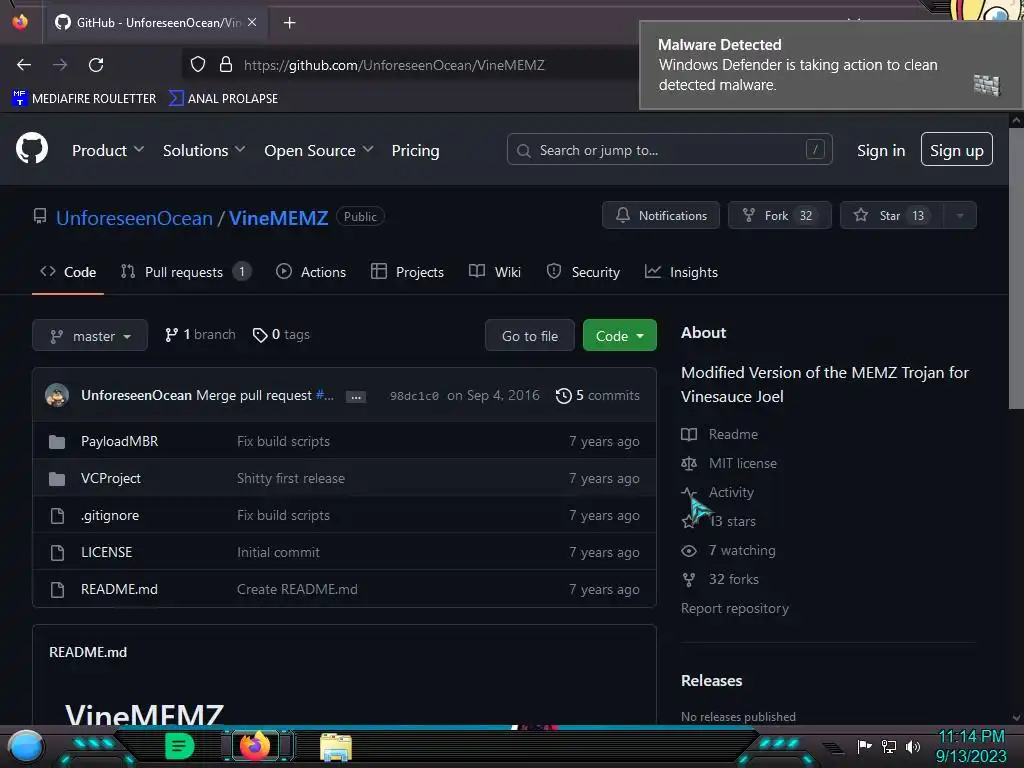This screenshot has width=1024, height=768.
Task: Expand the Open Source menu
Action: [319, 150]
